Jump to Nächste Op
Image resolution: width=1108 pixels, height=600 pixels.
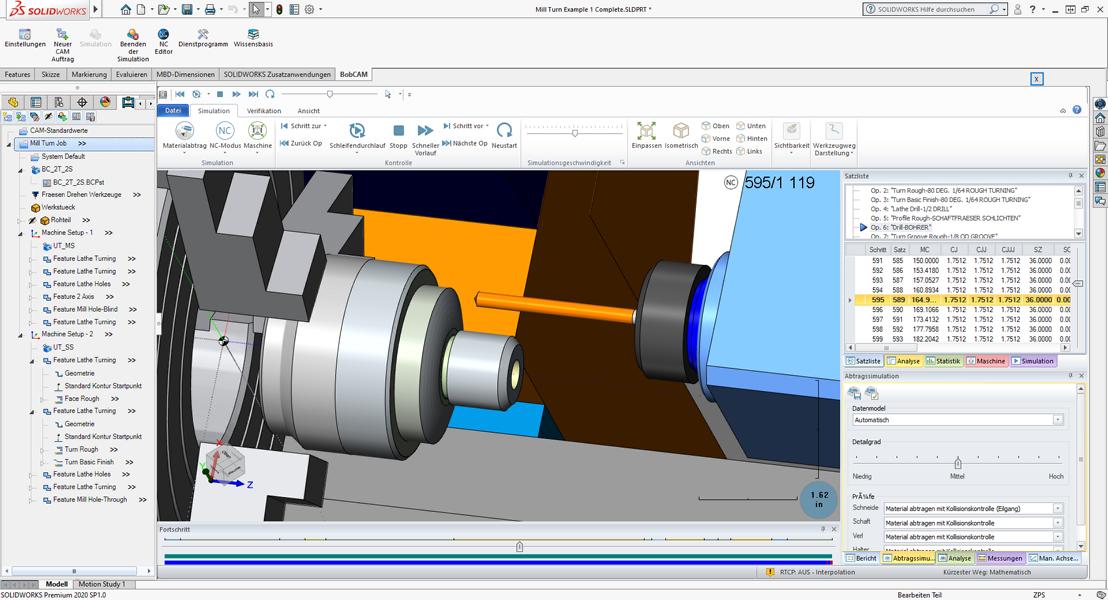465,143
